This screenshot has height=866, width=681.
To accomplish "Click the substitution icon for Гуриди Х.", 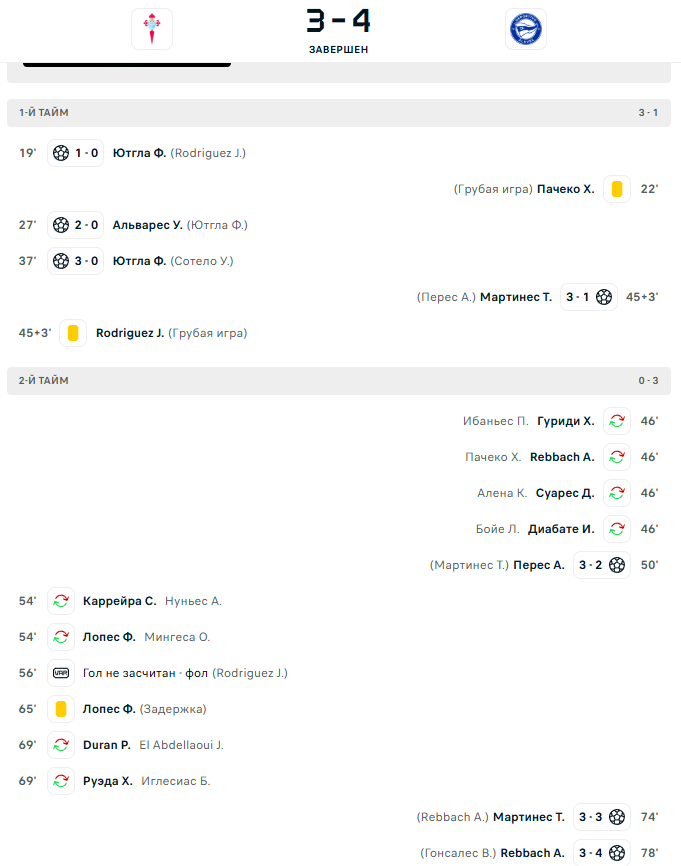I will pyautogui.click(x=617, y=421).
